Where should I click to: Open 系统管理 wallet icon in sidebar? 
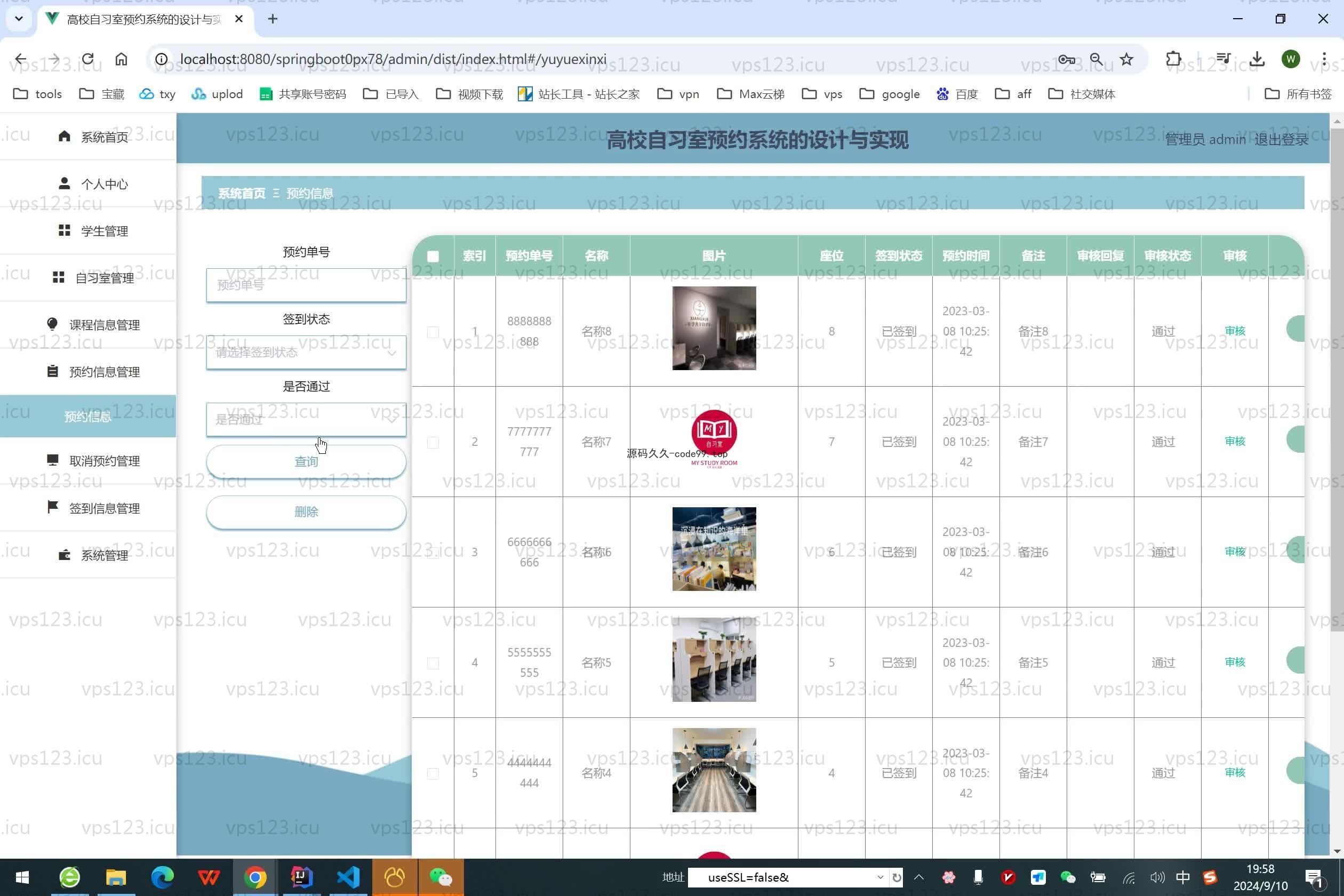coord(64,555)
